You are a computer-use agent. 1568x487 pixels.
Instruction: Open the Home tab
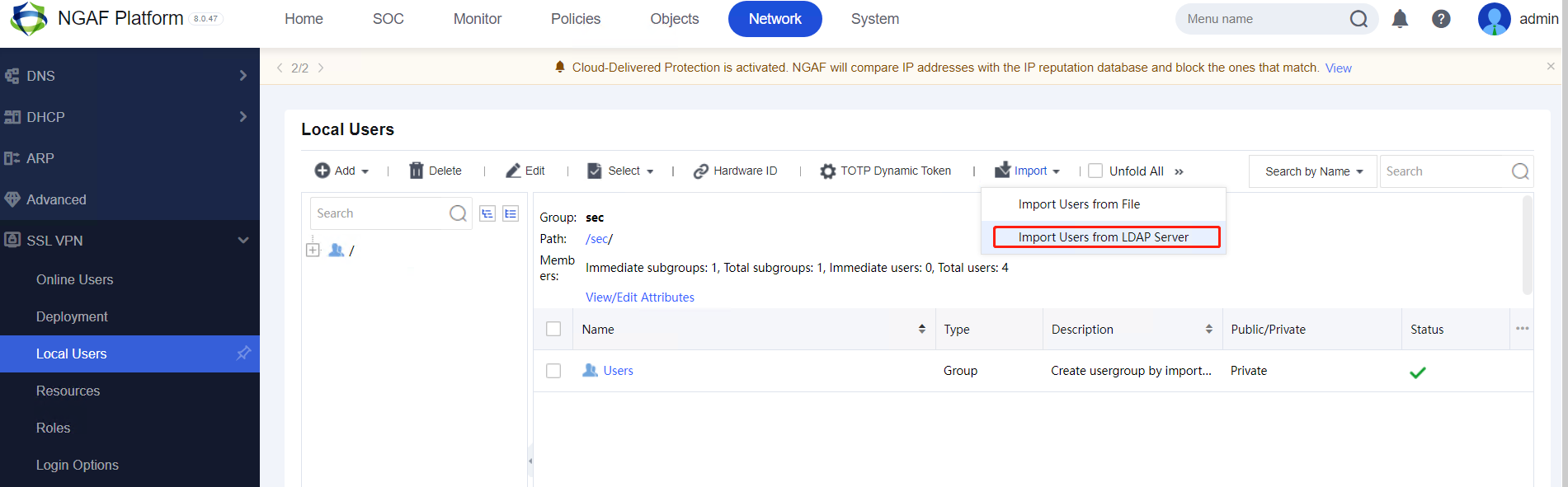click(x=304, y=19)
